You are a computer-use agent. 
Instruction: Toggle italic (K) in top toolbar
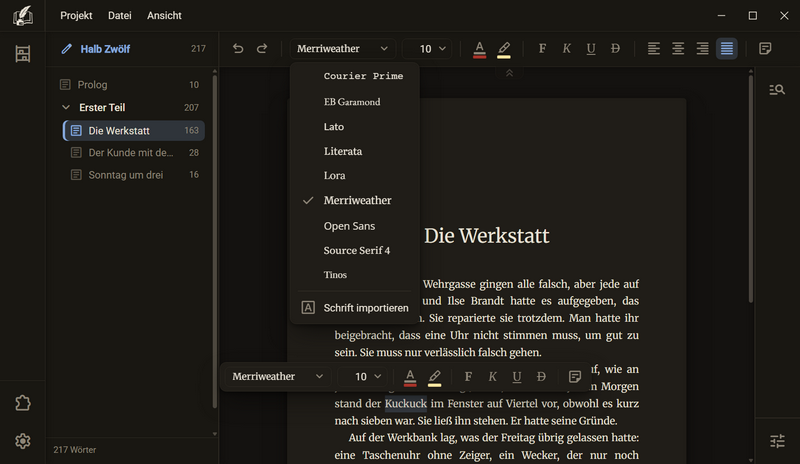coord(566,48)
